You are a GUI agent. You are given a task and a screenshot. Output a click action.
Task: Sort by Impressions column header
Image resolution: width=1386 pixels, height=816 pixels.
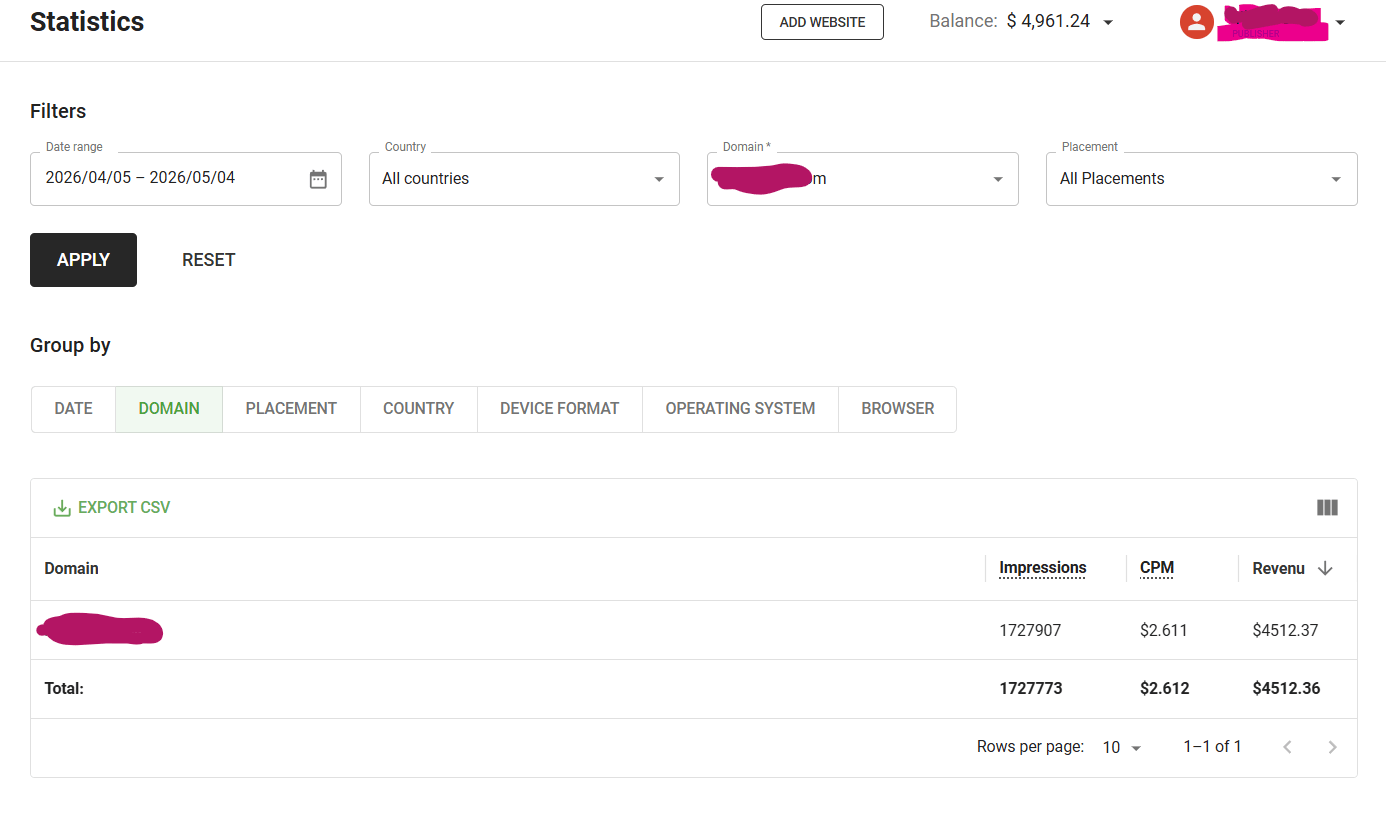click(x=1042, y=568)
